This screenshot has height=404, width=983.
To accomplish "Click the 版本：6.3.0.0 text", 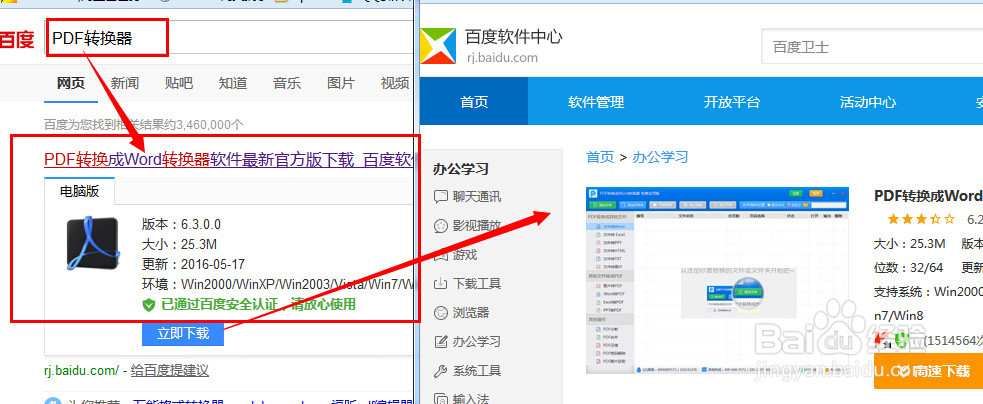I will 181,224.
